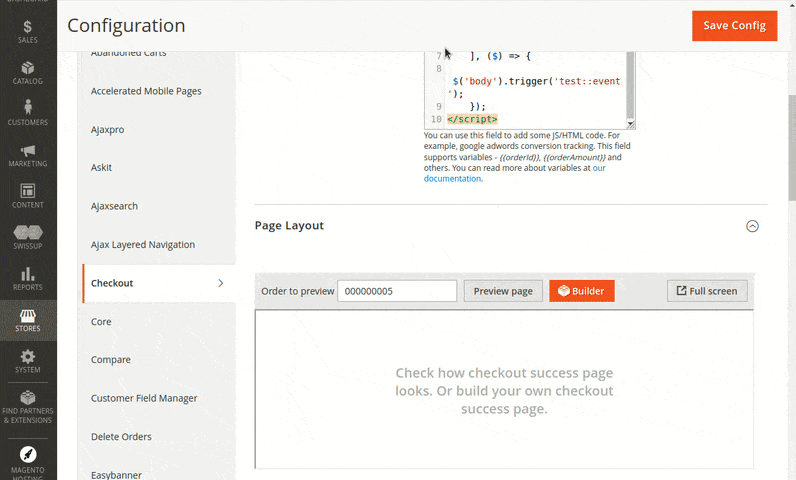Screen dimensions: 796x480
Task: Follow the 'our documentation' link
Action: point(515,173)
